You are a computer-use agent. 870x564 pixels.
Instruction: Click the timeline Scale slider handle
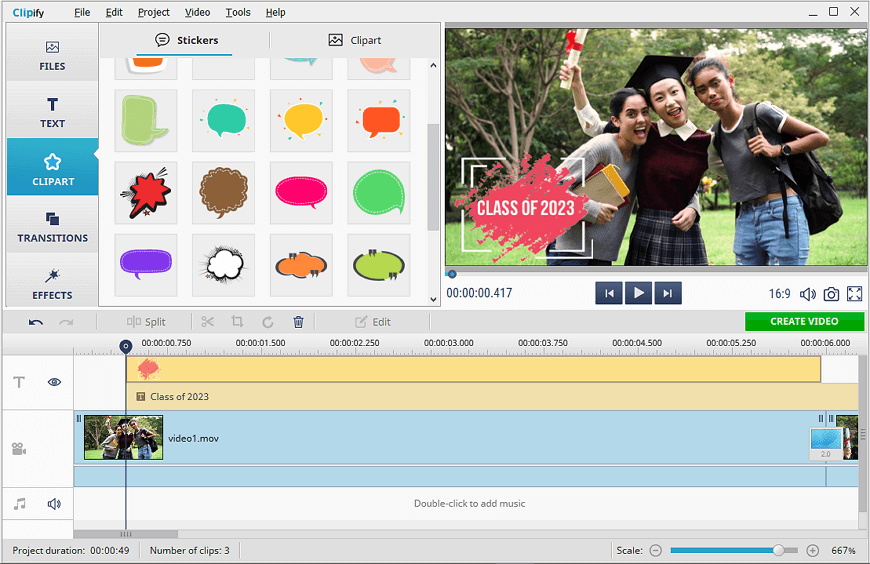pyautogui.click(x=778, y=550)
